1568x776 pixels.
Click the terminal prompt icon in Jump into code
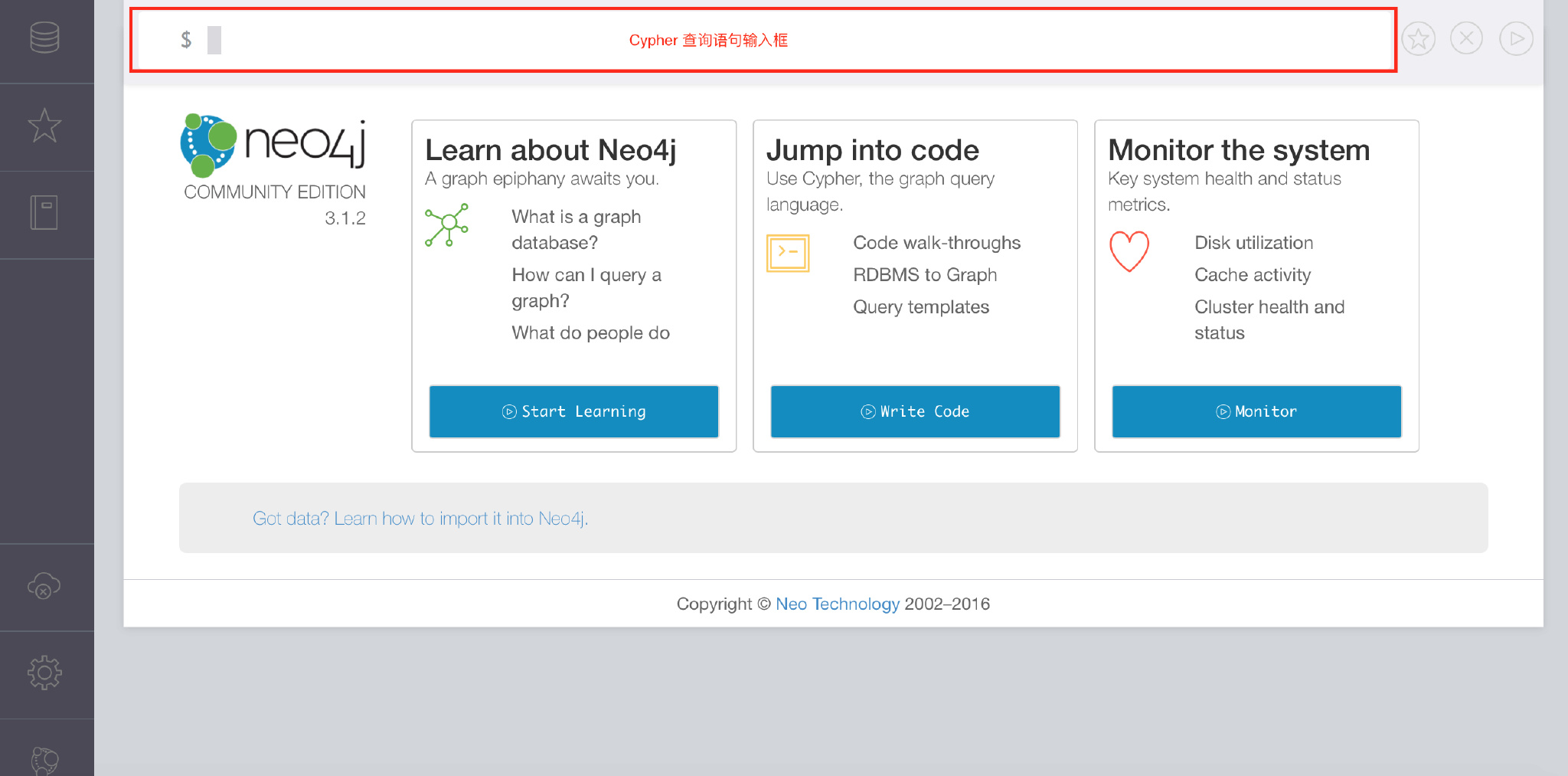pos(788,253)
